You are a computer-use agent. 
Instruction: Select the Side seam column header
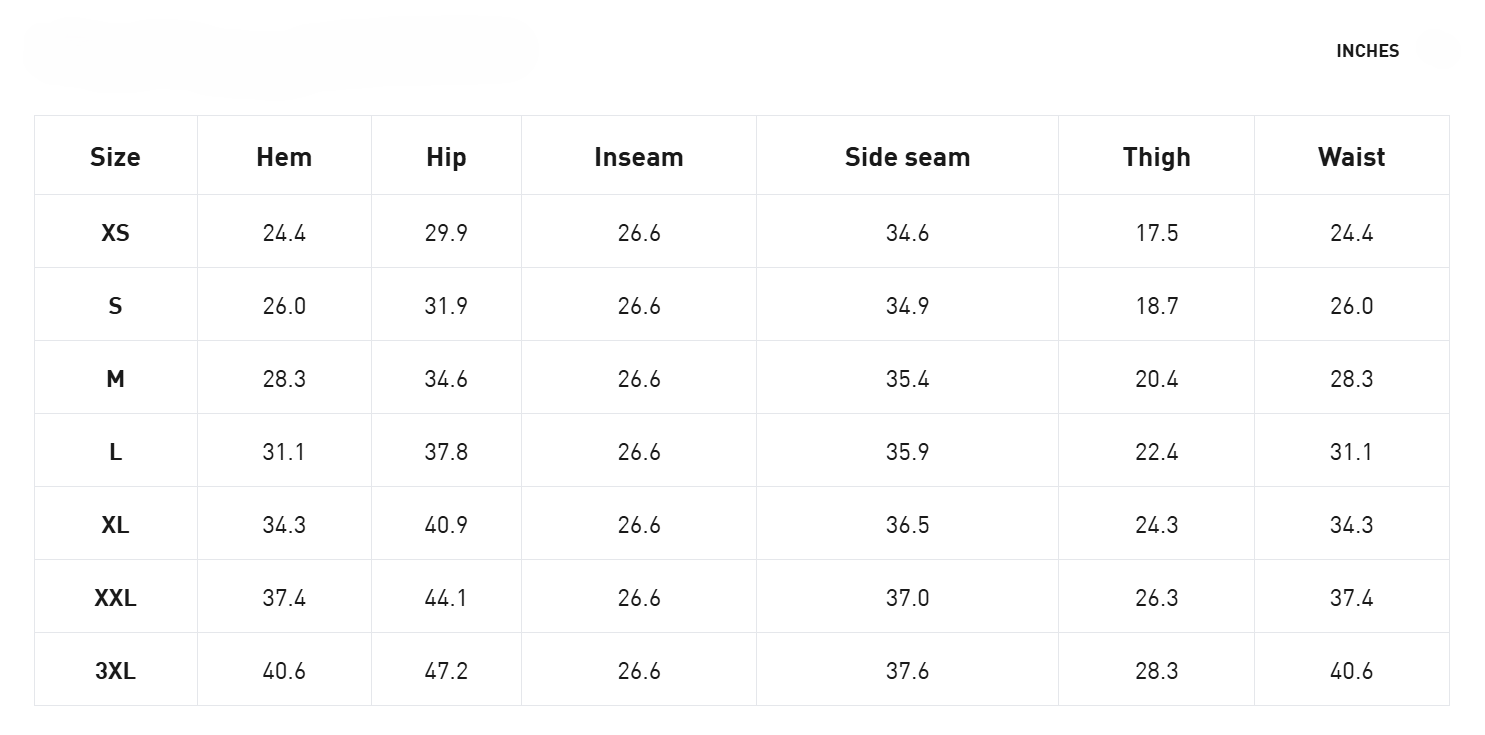907,157
